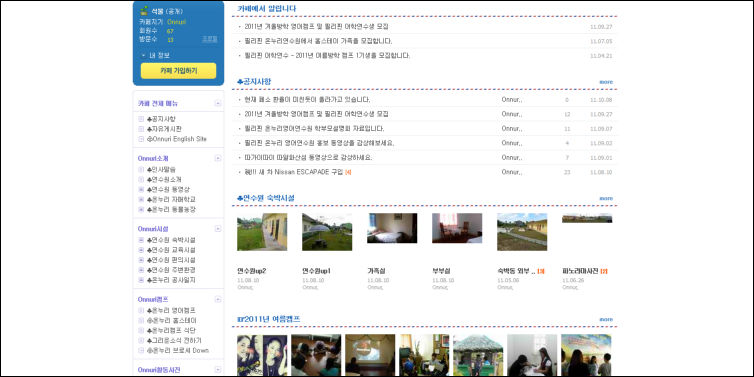
Task: Open the 11.09.01 post in 공지사항 list
Action: coord(308,157)
